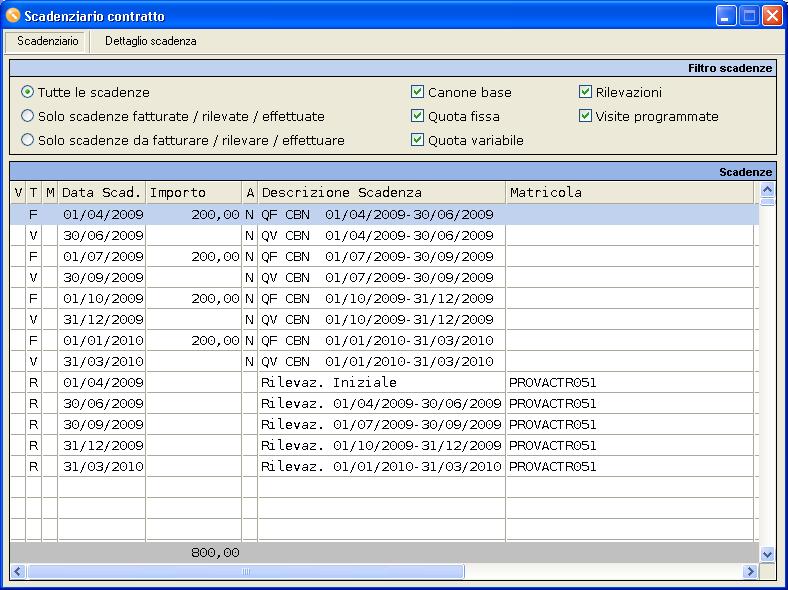Image resolution: width=788 pixels, height=590 pixels.
Task: Switch to the Scadenziario tab
Action: point(48,41)
